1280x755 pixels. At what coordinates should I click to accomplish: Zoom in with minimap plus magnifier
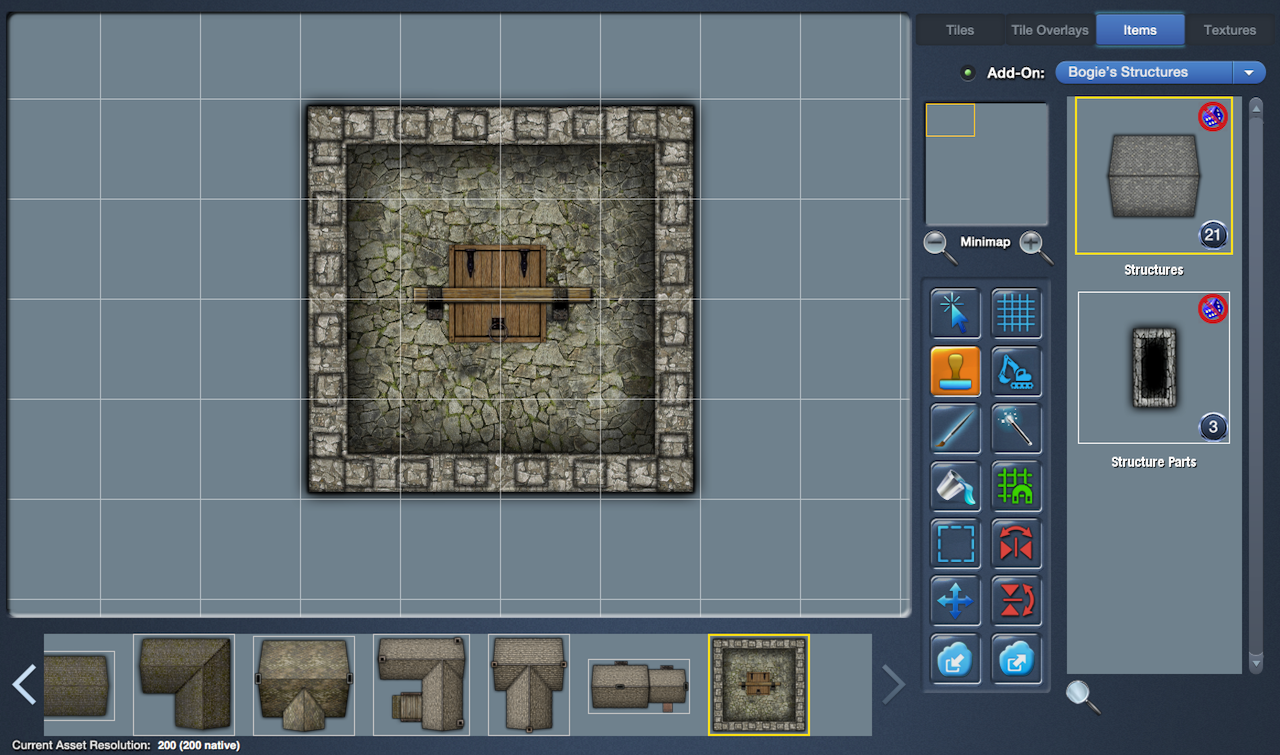[x=1036, y=245]
